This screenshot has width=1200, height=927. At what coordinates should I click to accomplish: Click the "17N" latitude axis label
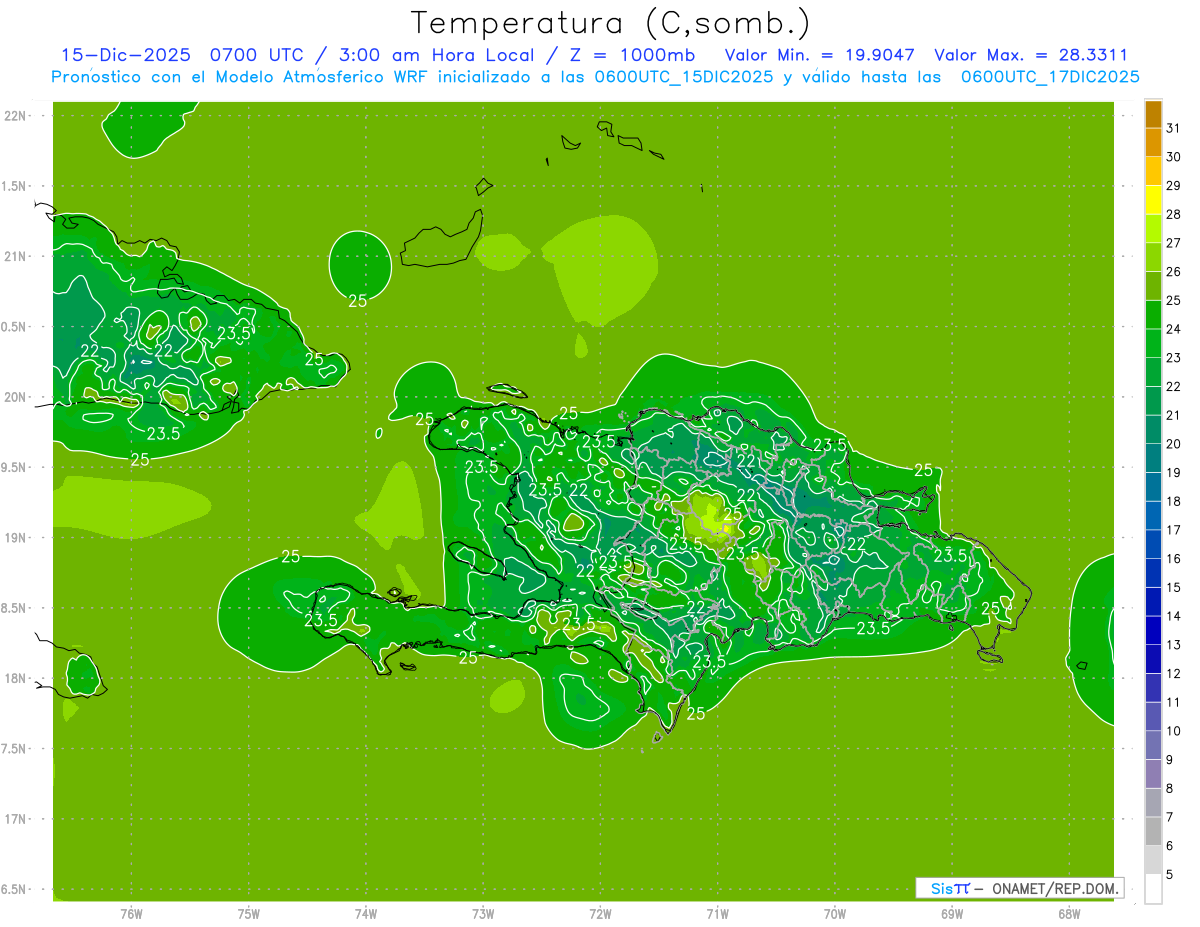click(16, 819)
